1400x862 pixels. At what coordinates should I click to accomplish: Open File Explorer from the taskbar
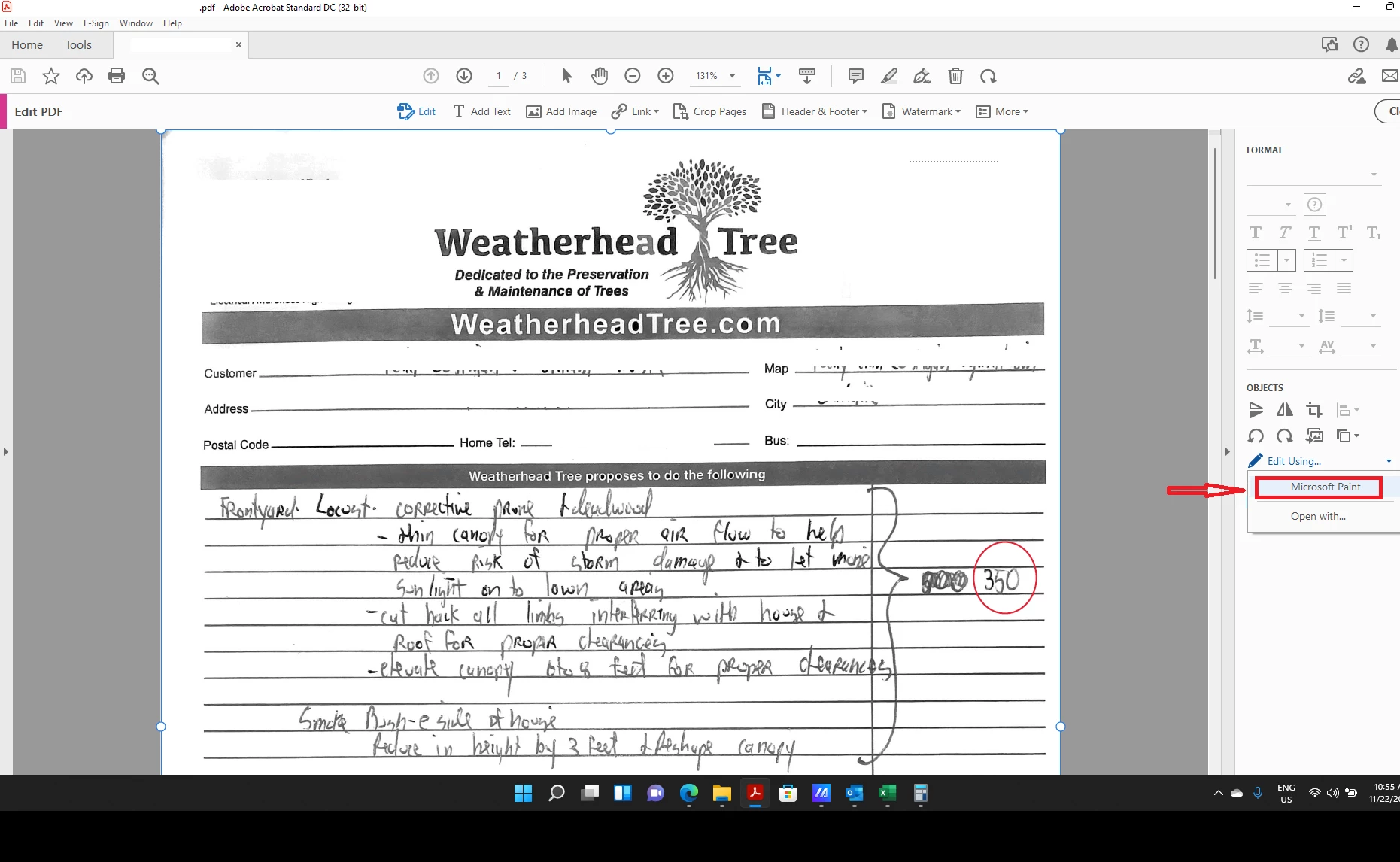click(x=721, y=793)
